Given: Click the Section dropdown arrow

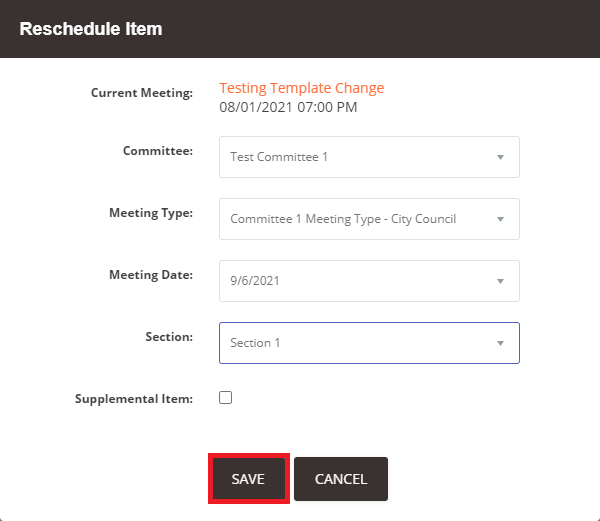Looking at the screenshot, I should click(x=500, y=343).
